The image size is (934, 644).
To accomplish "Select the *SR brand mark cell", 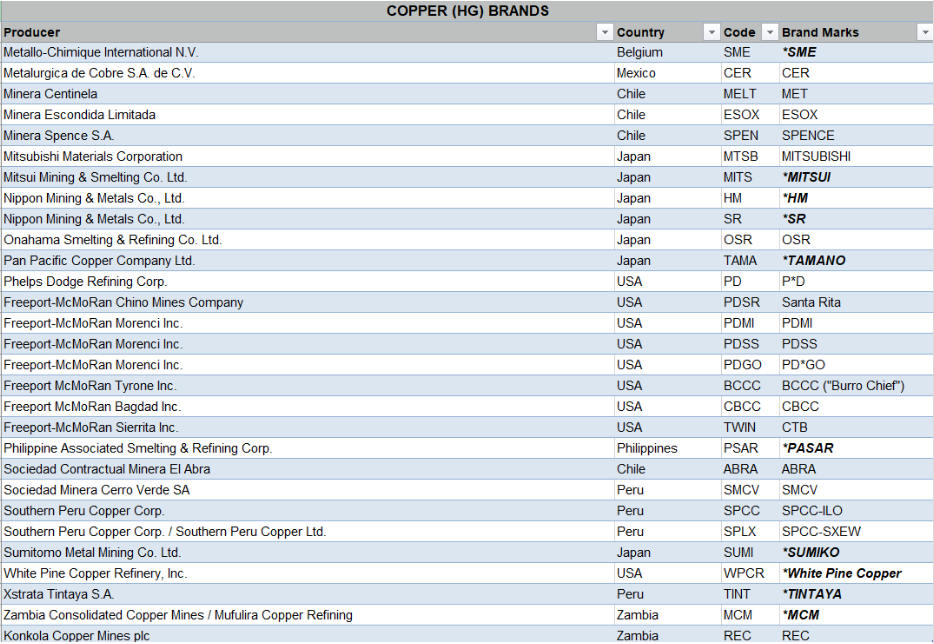I will click(x=857, y=219).
